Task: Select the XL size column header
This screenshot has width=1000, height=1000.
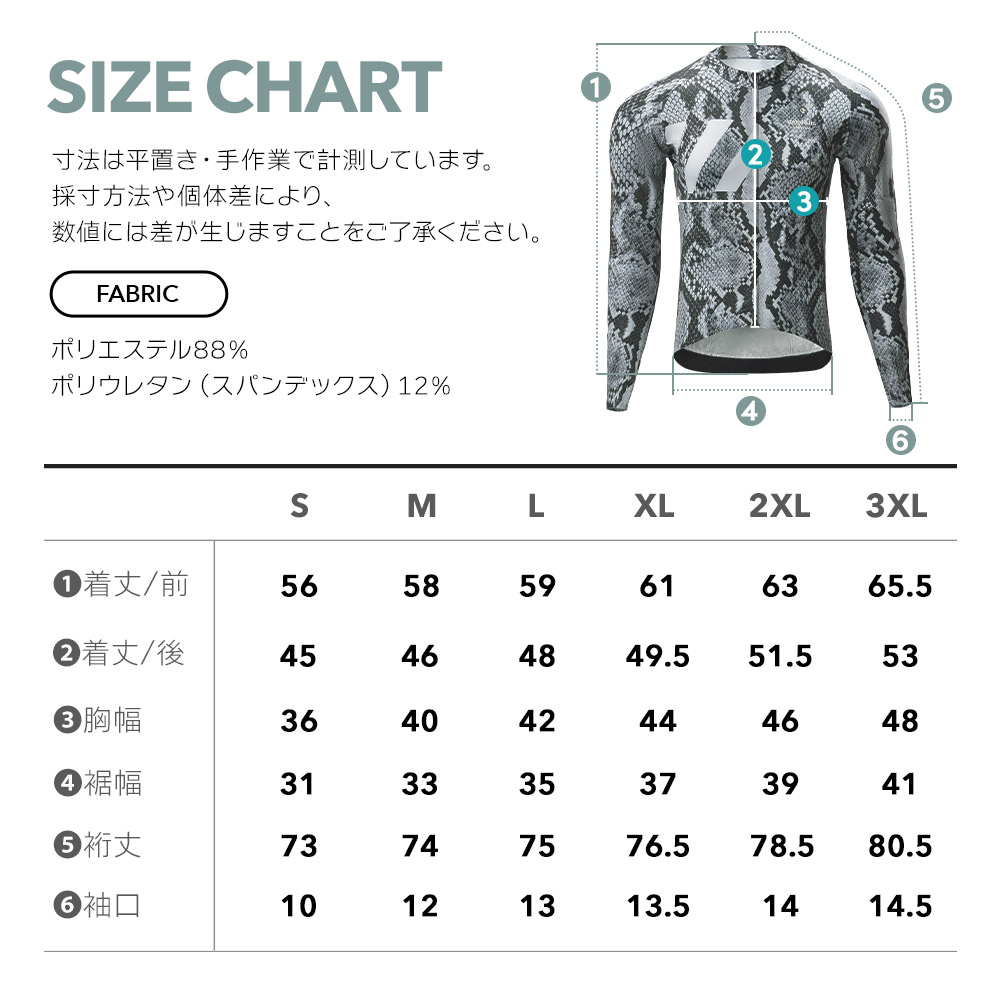Action: 654,506
